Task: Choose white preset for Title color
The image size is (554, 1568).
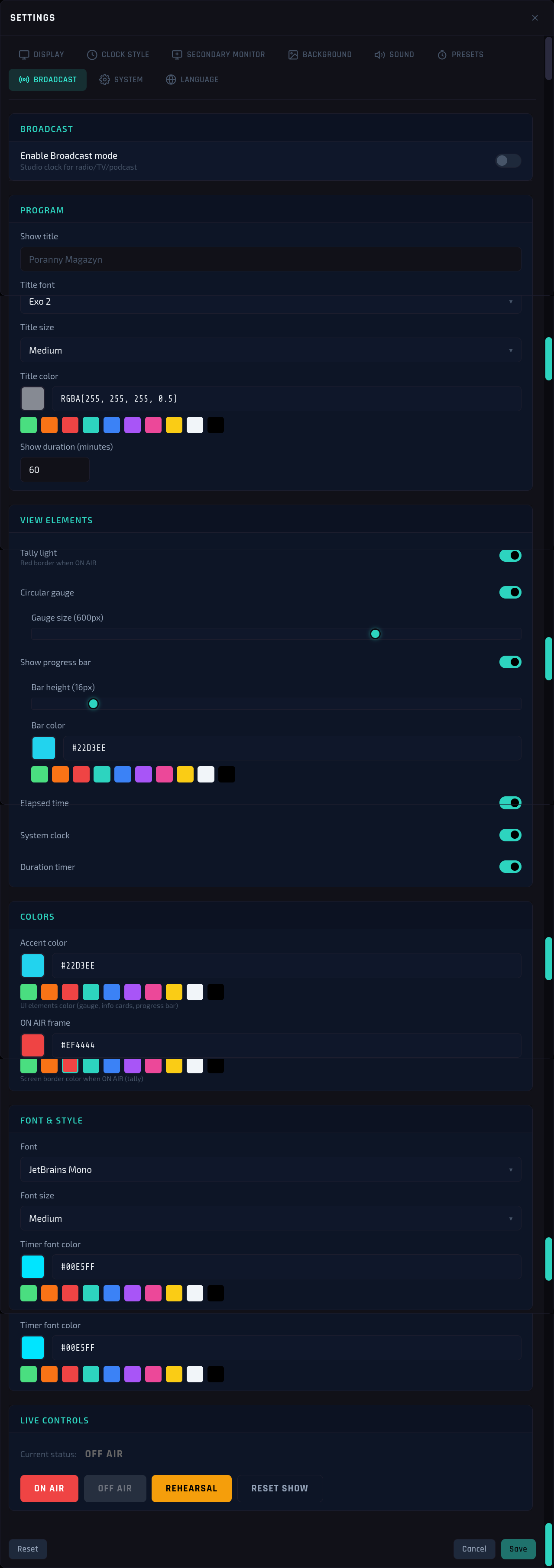Action: (195, 425)
